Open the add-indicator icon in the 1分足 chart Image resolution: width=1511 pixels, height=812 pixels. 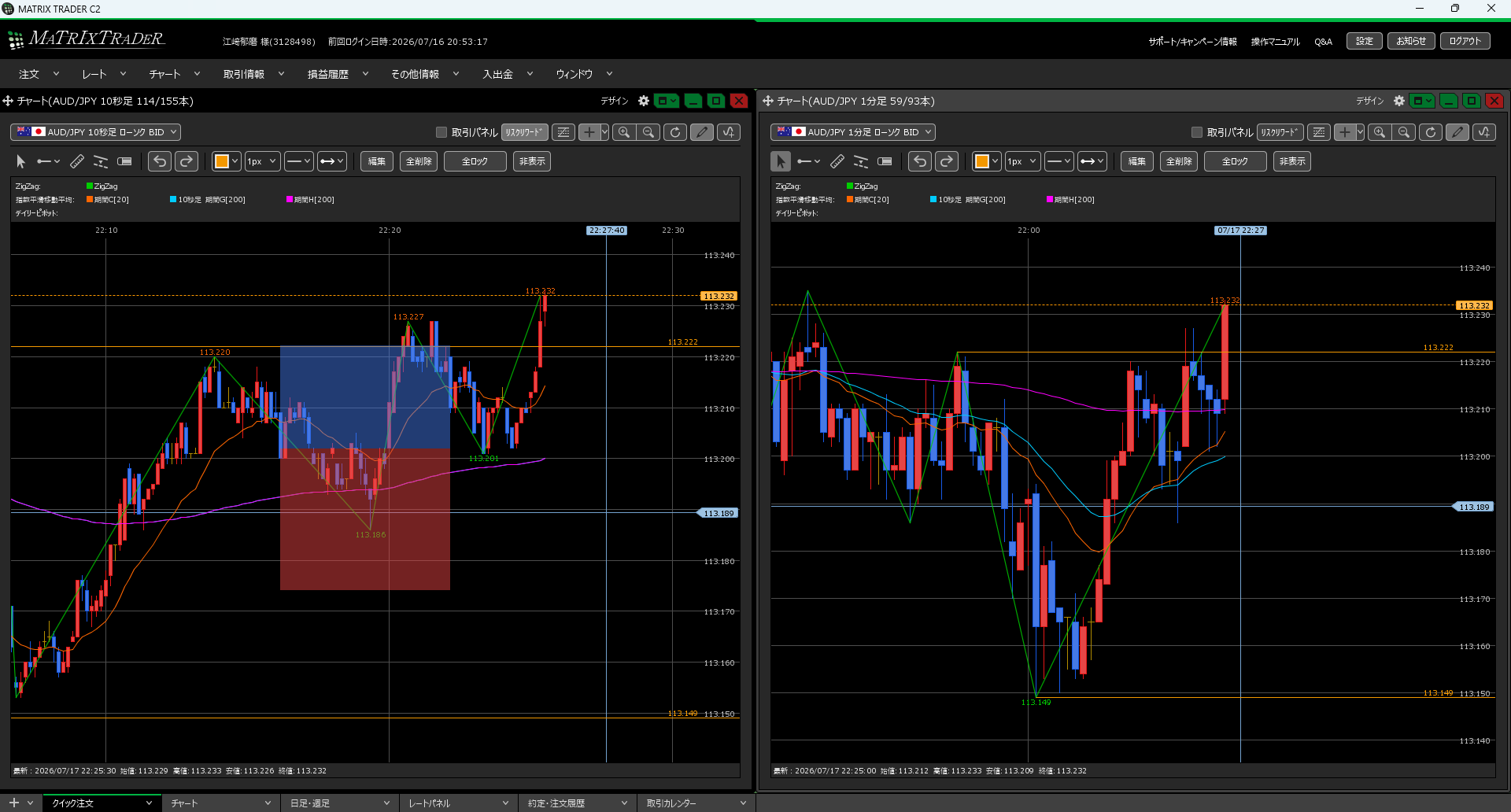coord(1484,132)
